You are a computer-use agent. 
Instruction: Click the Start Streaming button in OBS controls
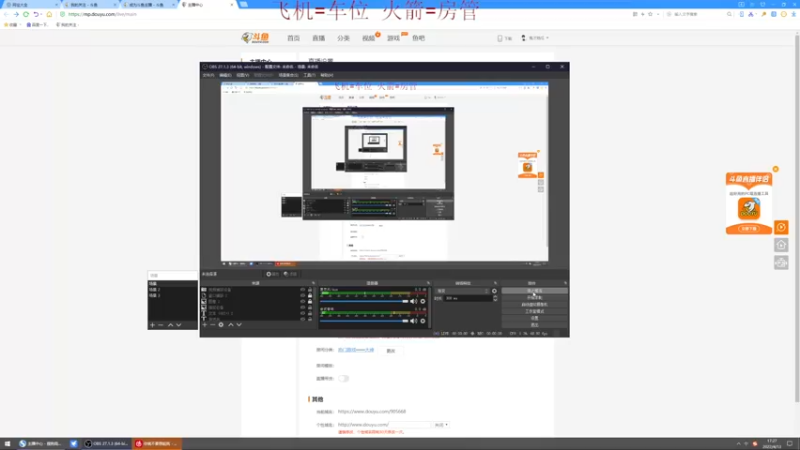coord(534,290)
